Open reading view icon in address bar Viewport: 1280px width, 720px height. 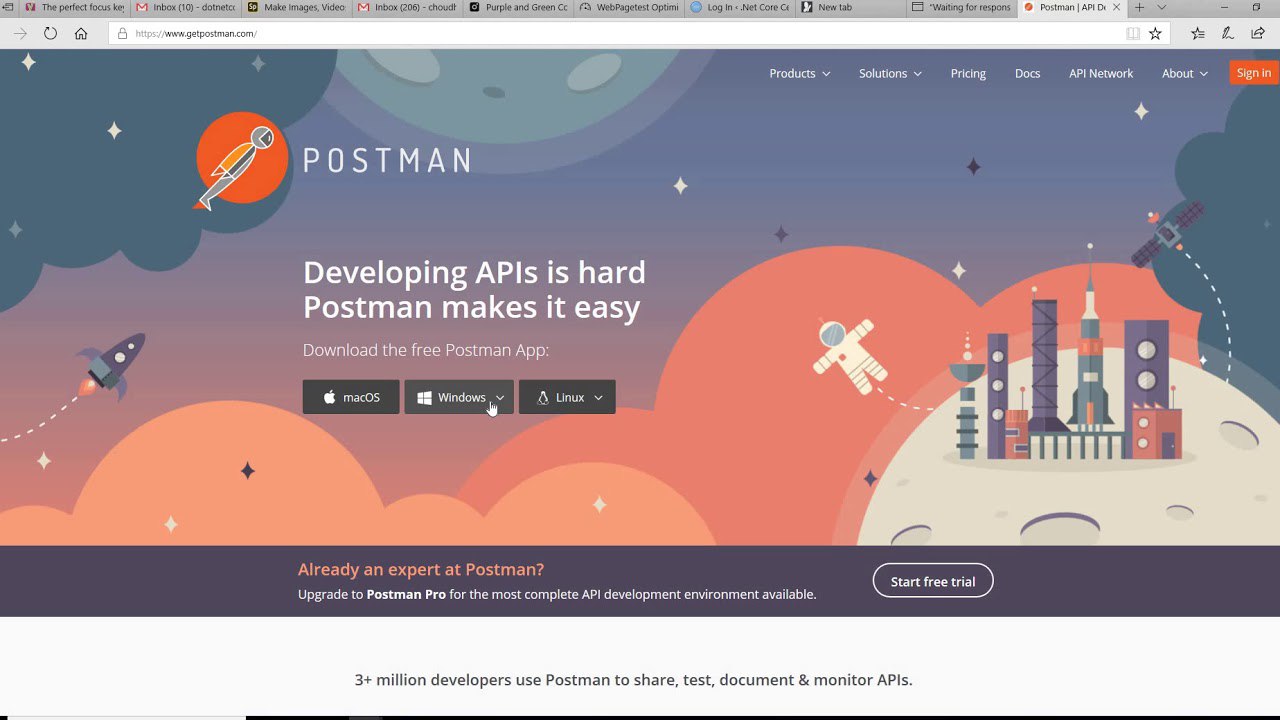tap(1132, 33)
